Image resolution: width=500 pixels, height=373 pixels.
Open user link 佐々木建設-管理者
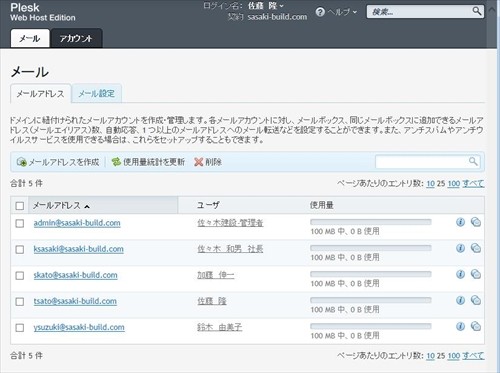(x=230, y=223)
